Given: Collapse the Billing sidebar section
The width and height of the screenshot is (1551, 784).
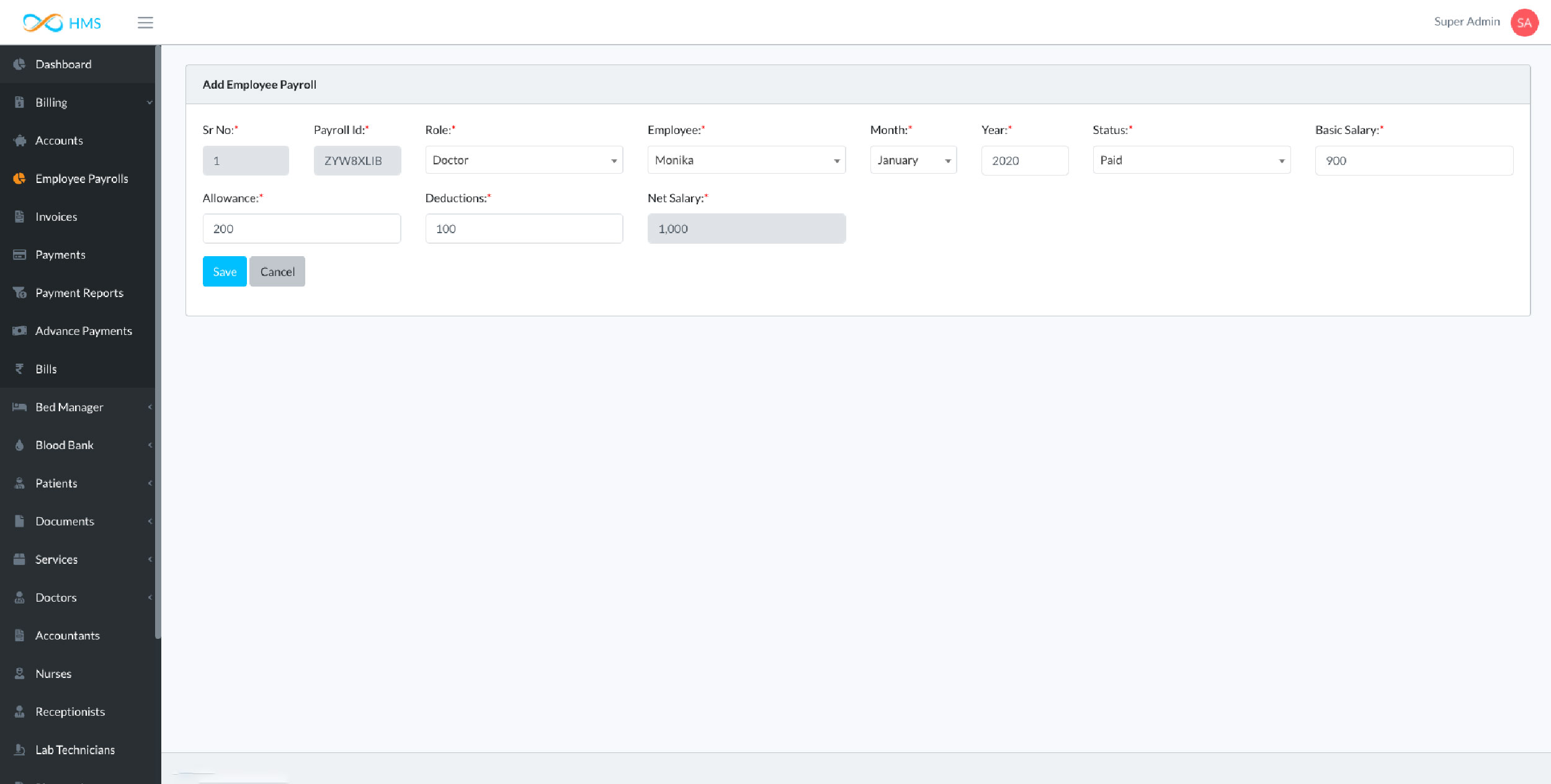Looking at the screenshot, I should pos(51,102).
